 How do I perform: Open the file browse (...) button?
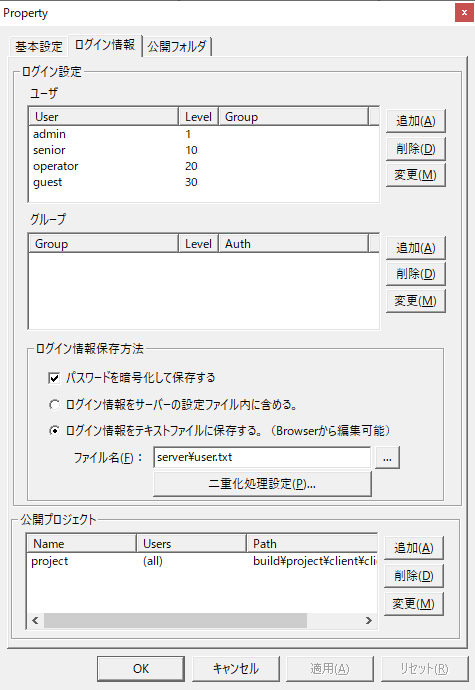coord(387,458)
